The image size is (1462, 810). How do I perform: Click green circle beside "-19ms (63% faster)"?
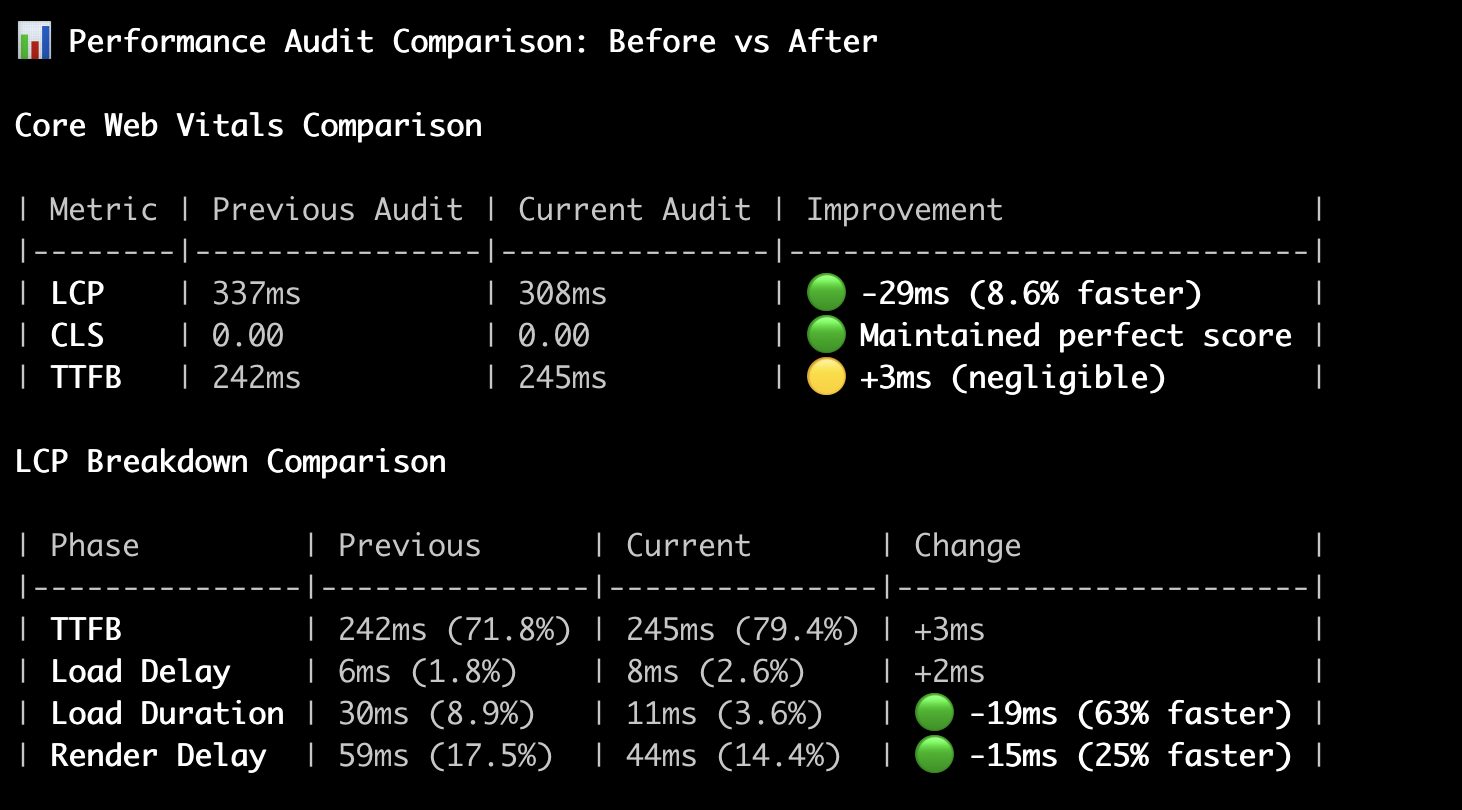click(x=934, y=713)
